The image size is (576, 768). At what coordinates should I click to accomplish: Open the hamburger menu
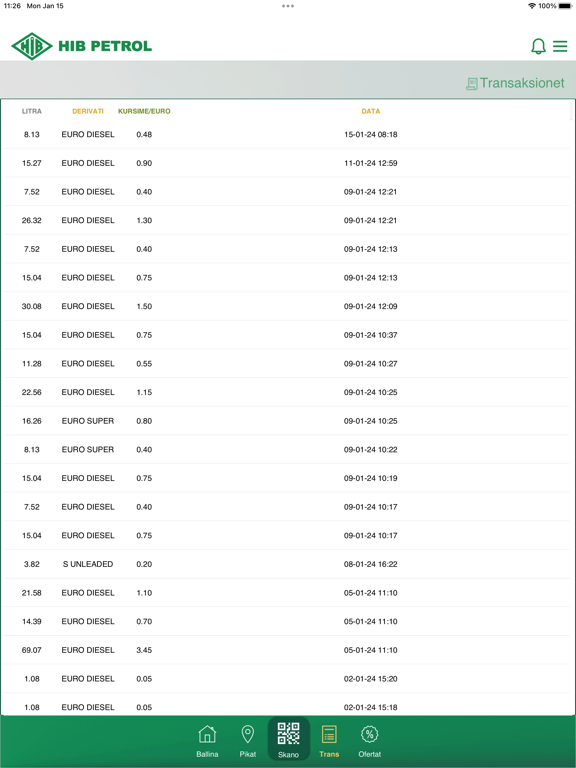point(560,46)
